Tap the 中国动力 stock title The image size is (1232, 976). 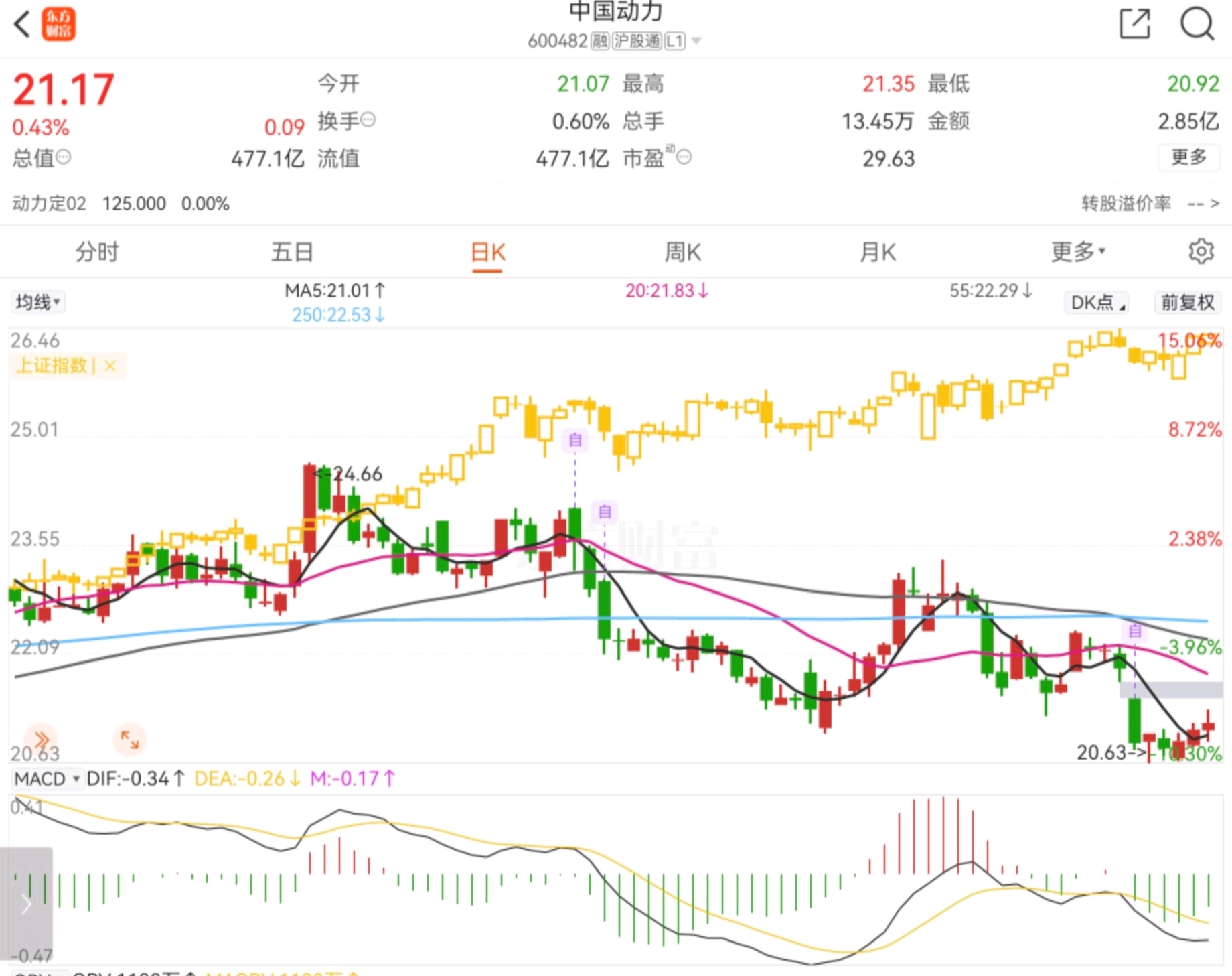point(615,11)
